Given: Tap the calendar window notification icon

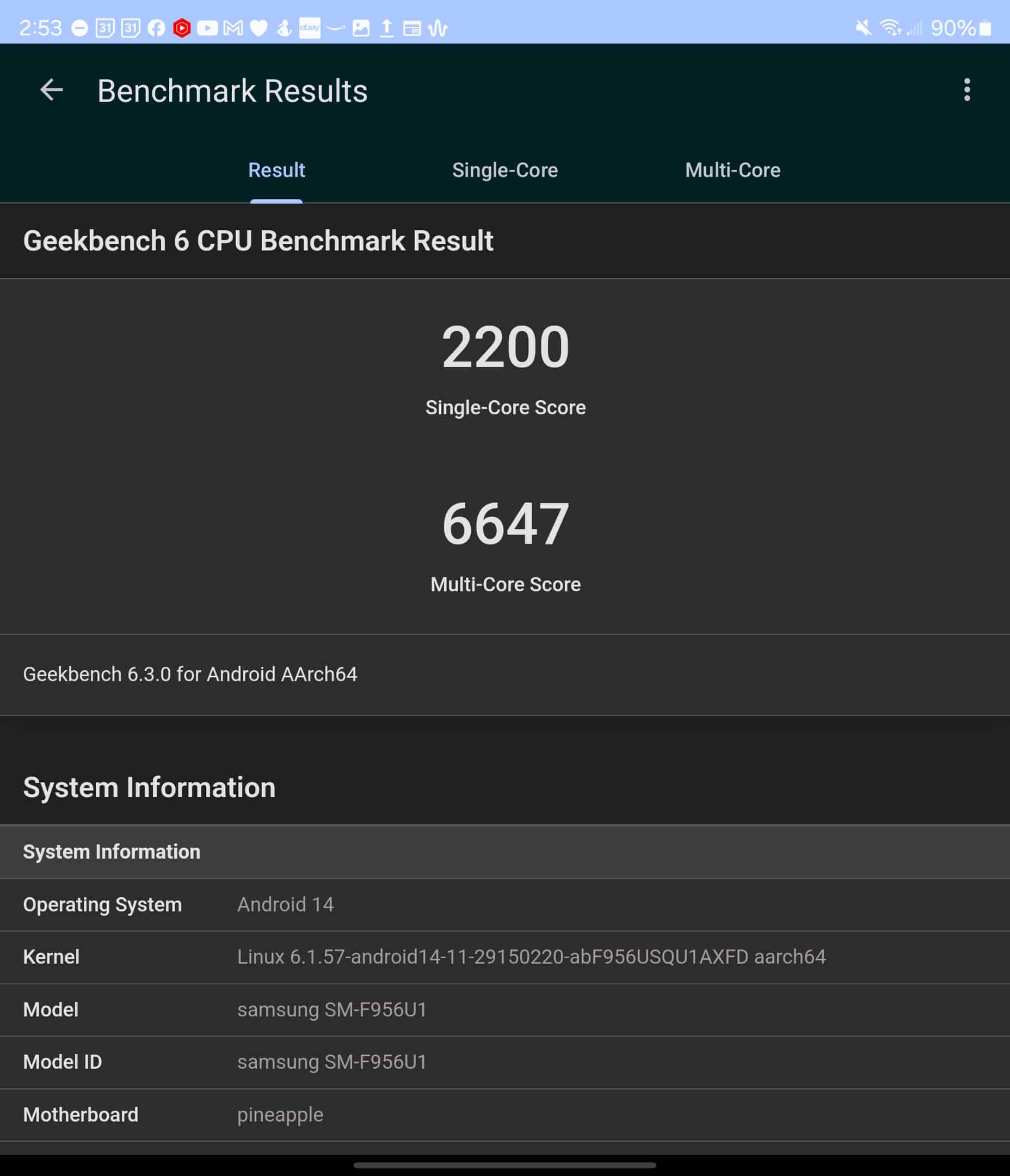Looking at the screenshot, I should 412,28.
